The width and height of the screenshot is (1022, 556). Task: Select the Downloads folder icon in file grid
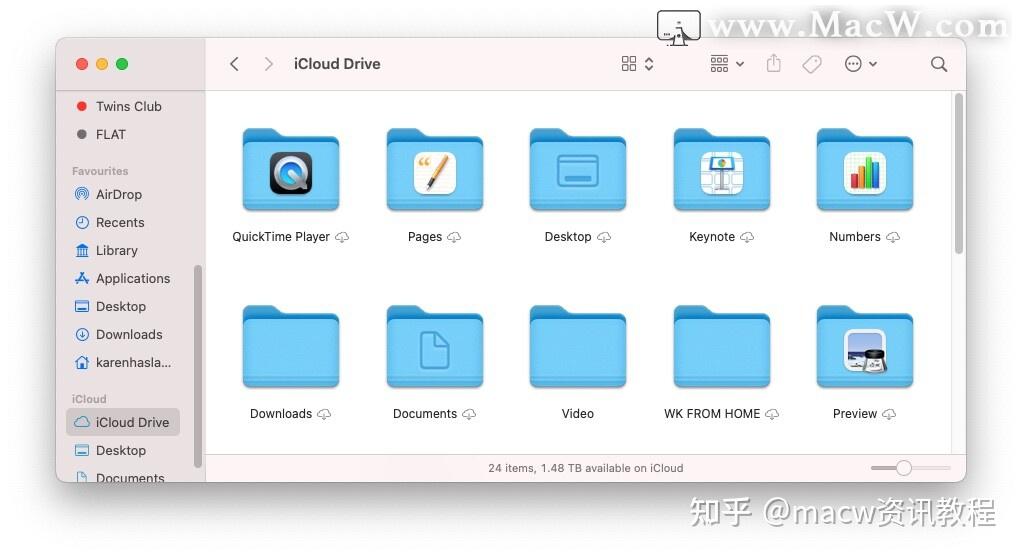291,347
